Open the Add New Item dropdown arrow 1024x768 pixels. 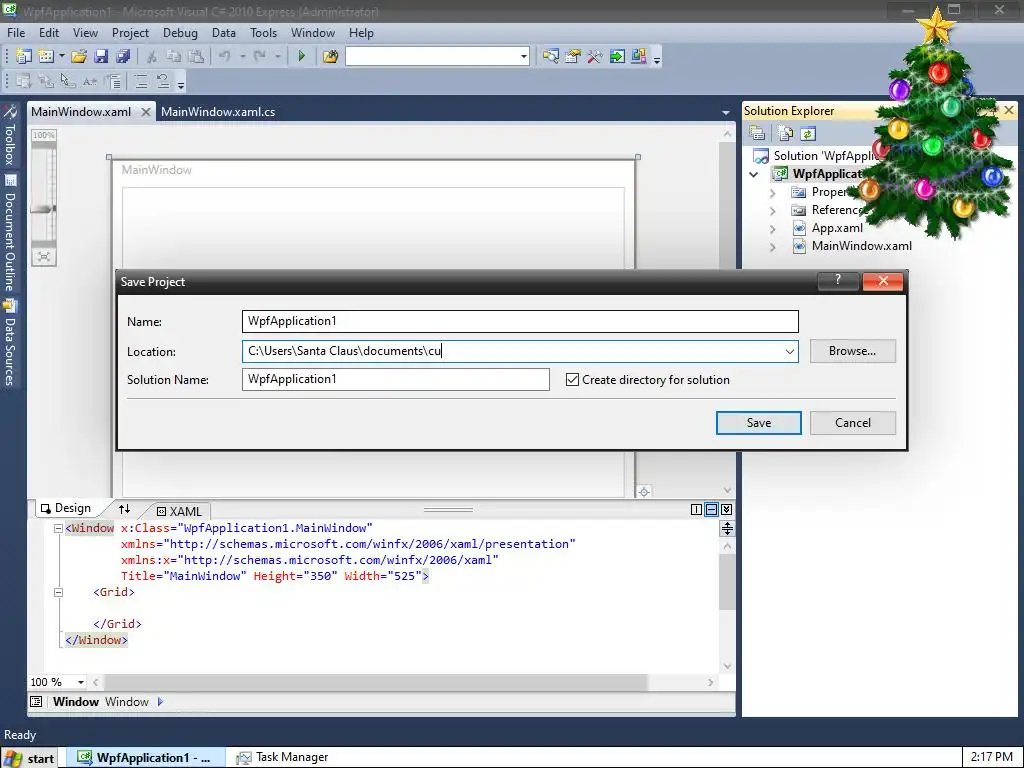[61, 56]
